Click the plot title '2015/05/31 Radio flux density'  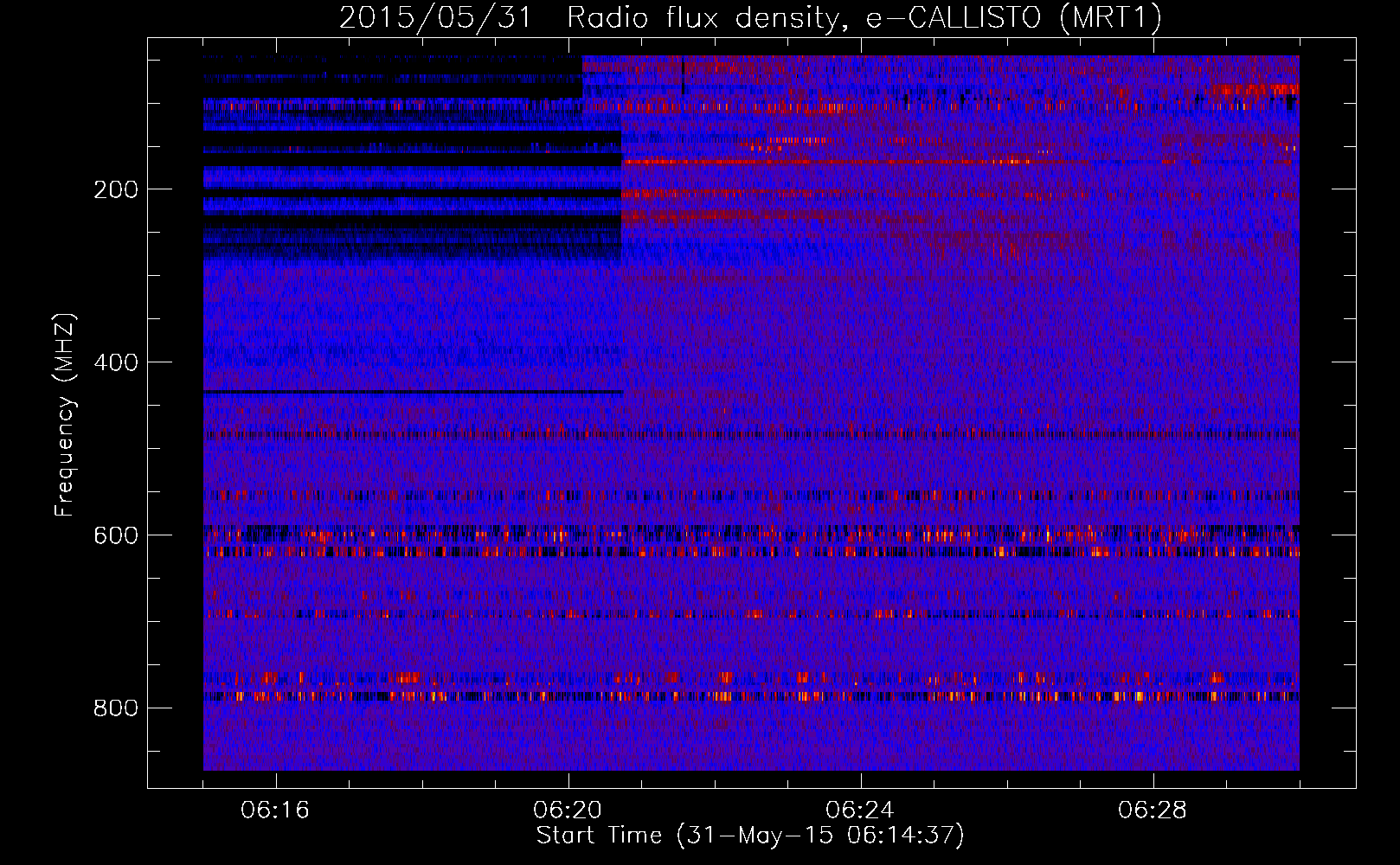pyautogui.click(x=750, y=17)
